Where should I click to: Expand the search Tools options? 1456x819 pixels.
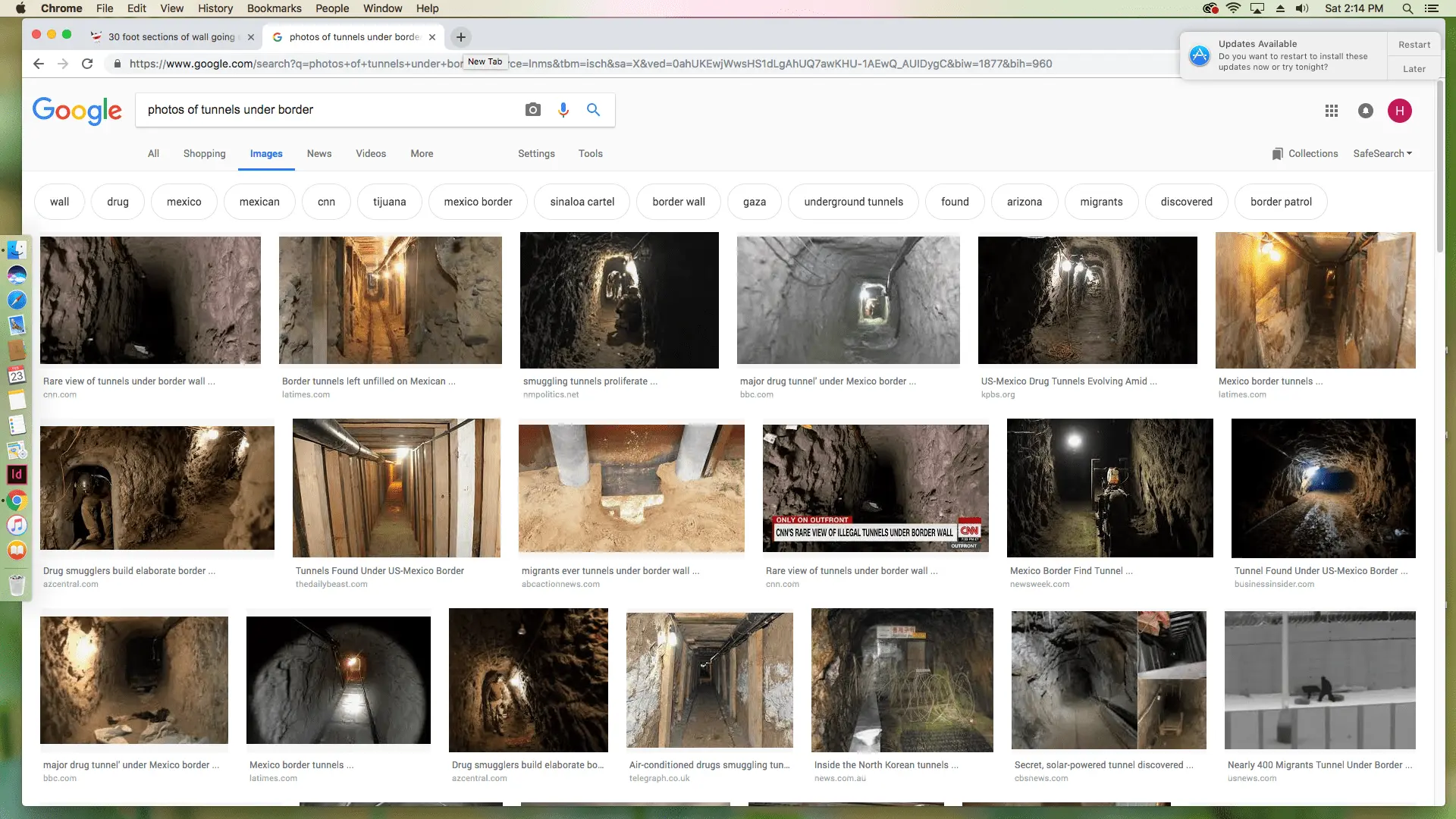(x=590, y=153)
